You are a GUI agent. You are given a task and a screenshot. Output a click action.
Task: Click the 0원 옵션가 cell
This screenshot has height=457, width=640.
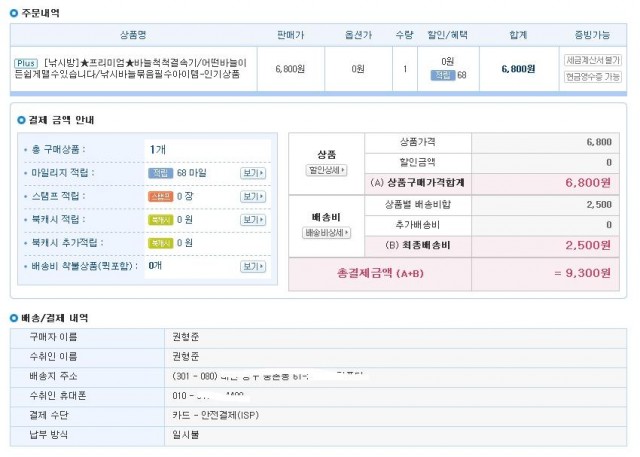(x=358, y=69)
